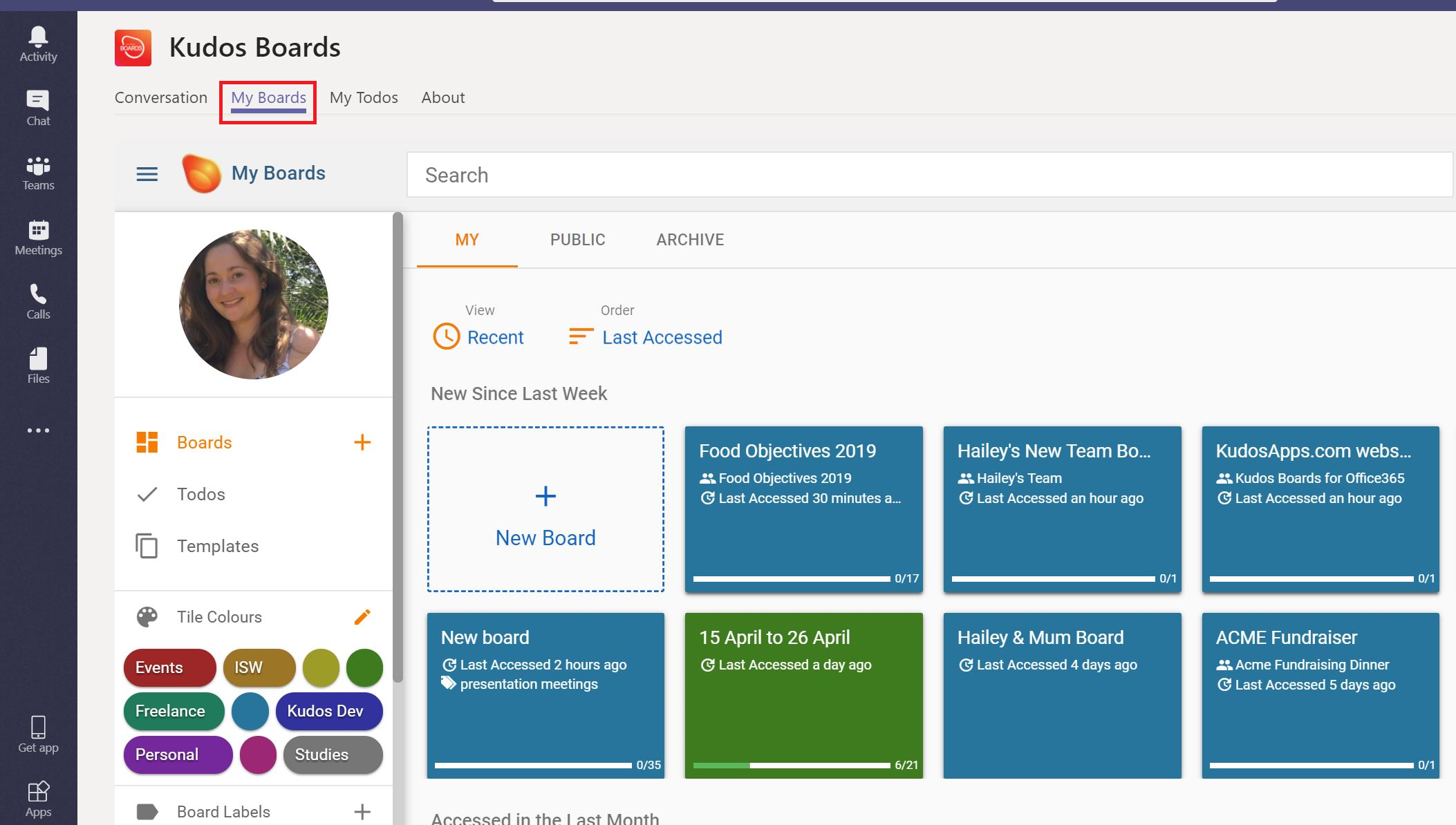
Task: Click the Todos checkmark icon
Action: tap(147, 494)
